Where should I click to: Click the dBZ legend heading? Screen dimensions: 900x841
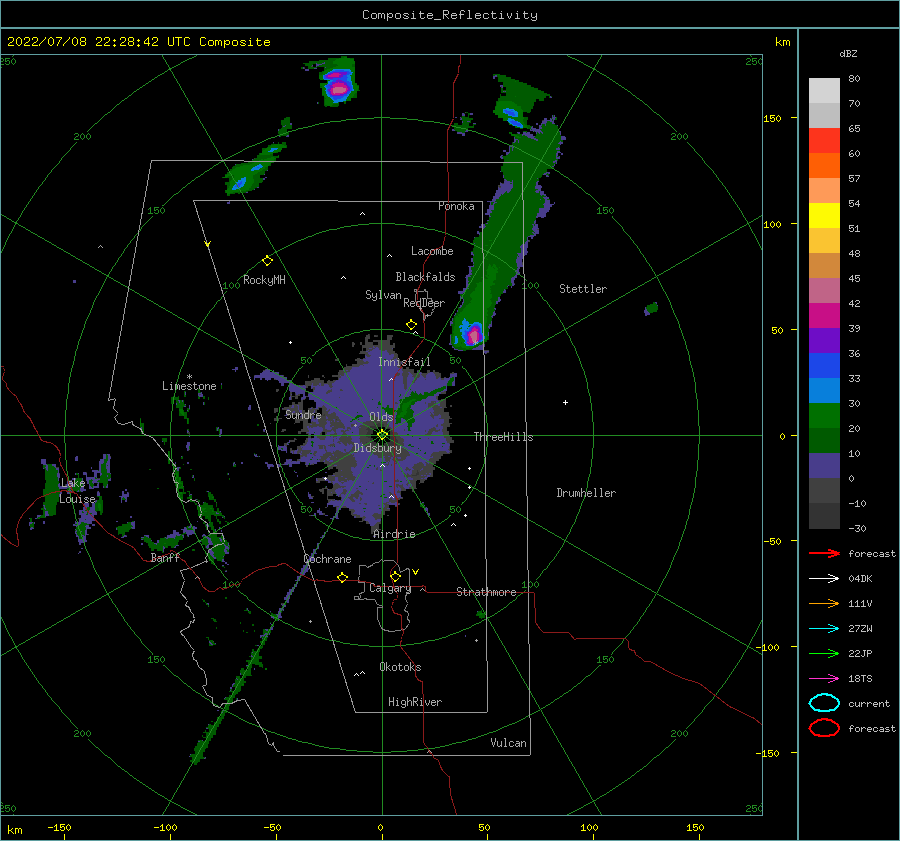848,53
